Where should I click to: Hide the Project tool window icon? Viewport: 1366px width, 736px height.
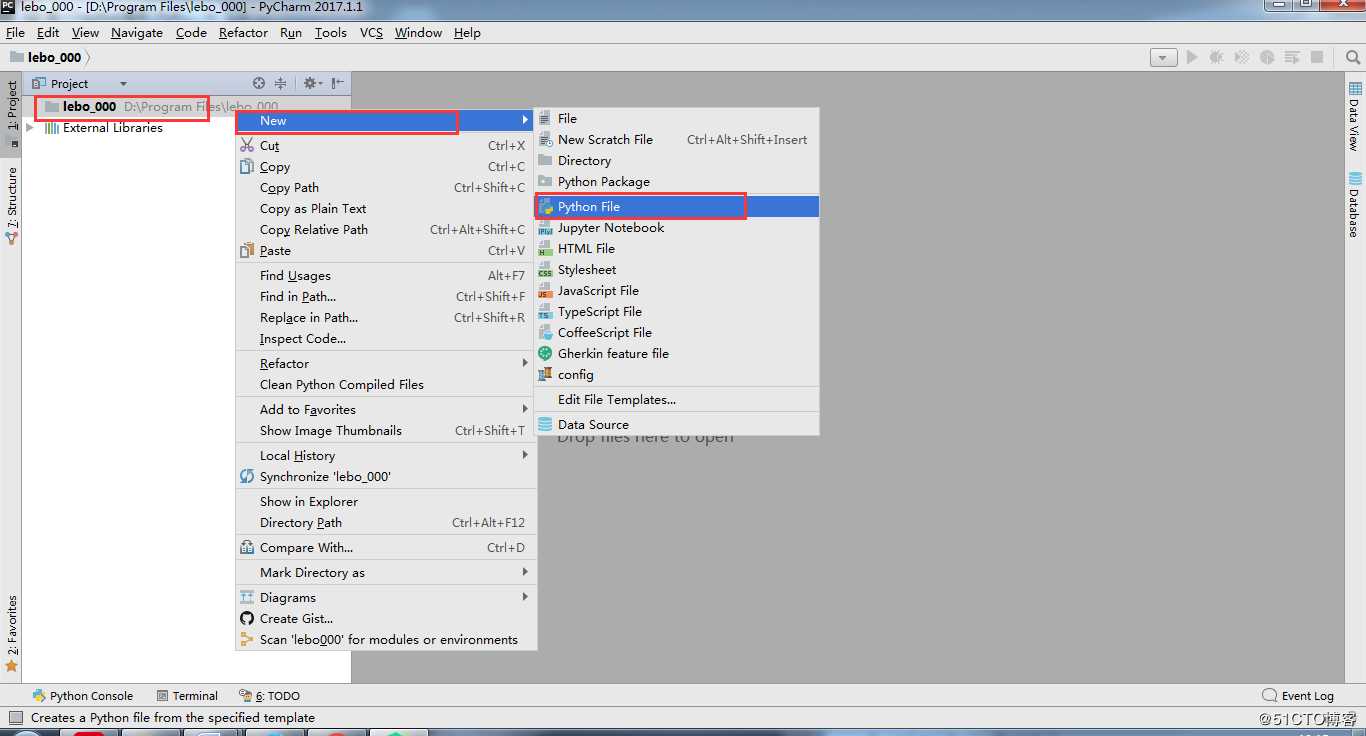coord(338,83)
